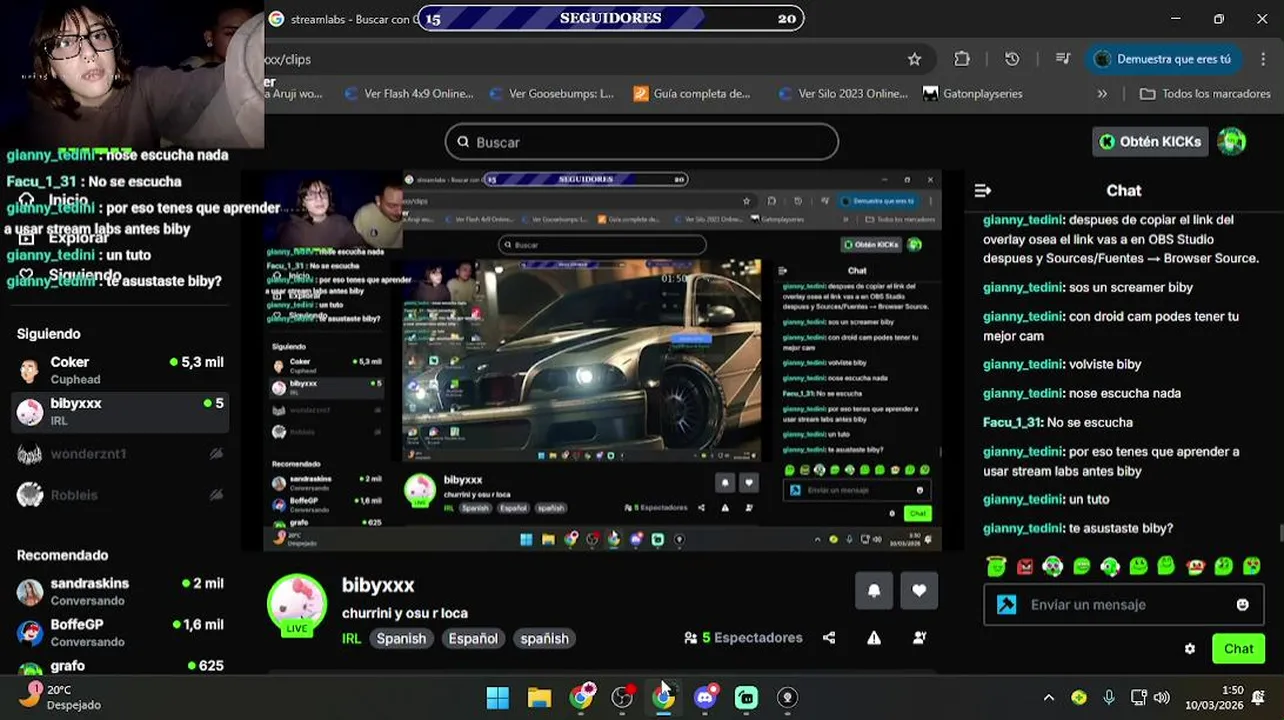Open the 'Ver Goosebumps' bookmark
1284x720 pixels.
(552, 93)
